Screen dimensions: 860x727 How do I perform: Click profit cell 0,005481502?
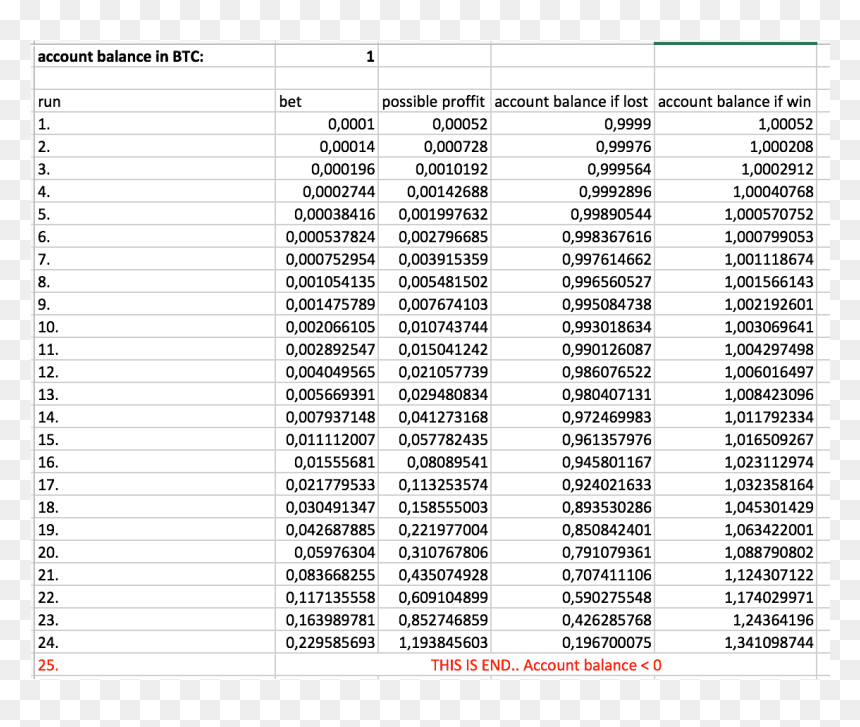pyautogui.click(x=434, y=281)
